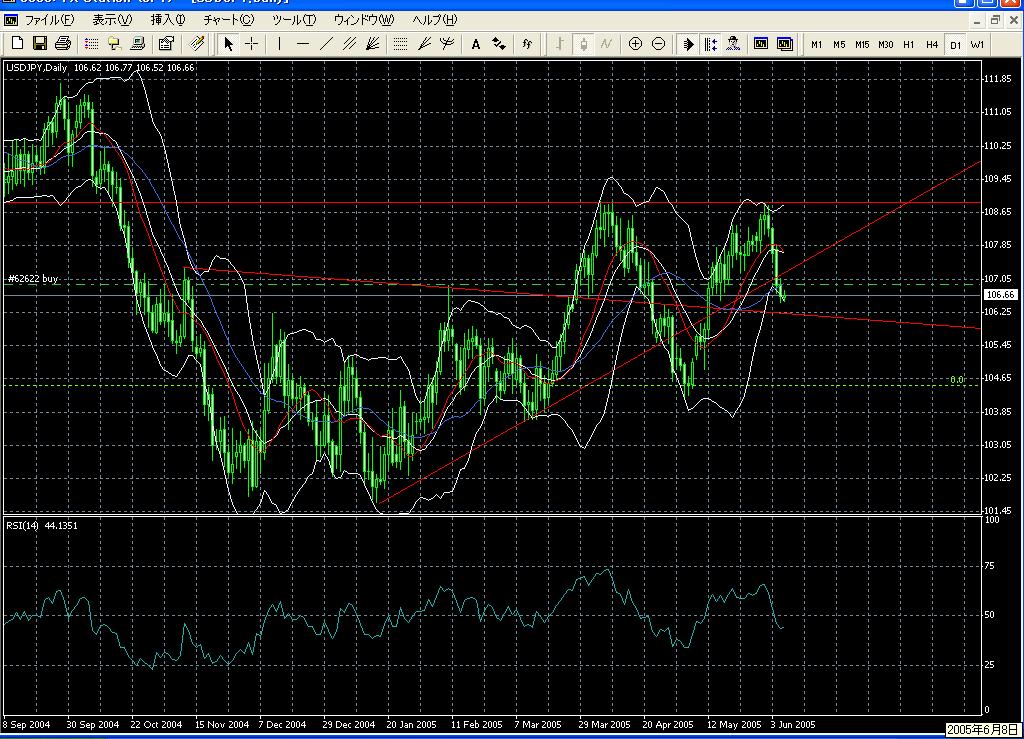Viewport: 1024px width, 739px height.
Task: Switch timeframe to H1
Action: (908, 44)
